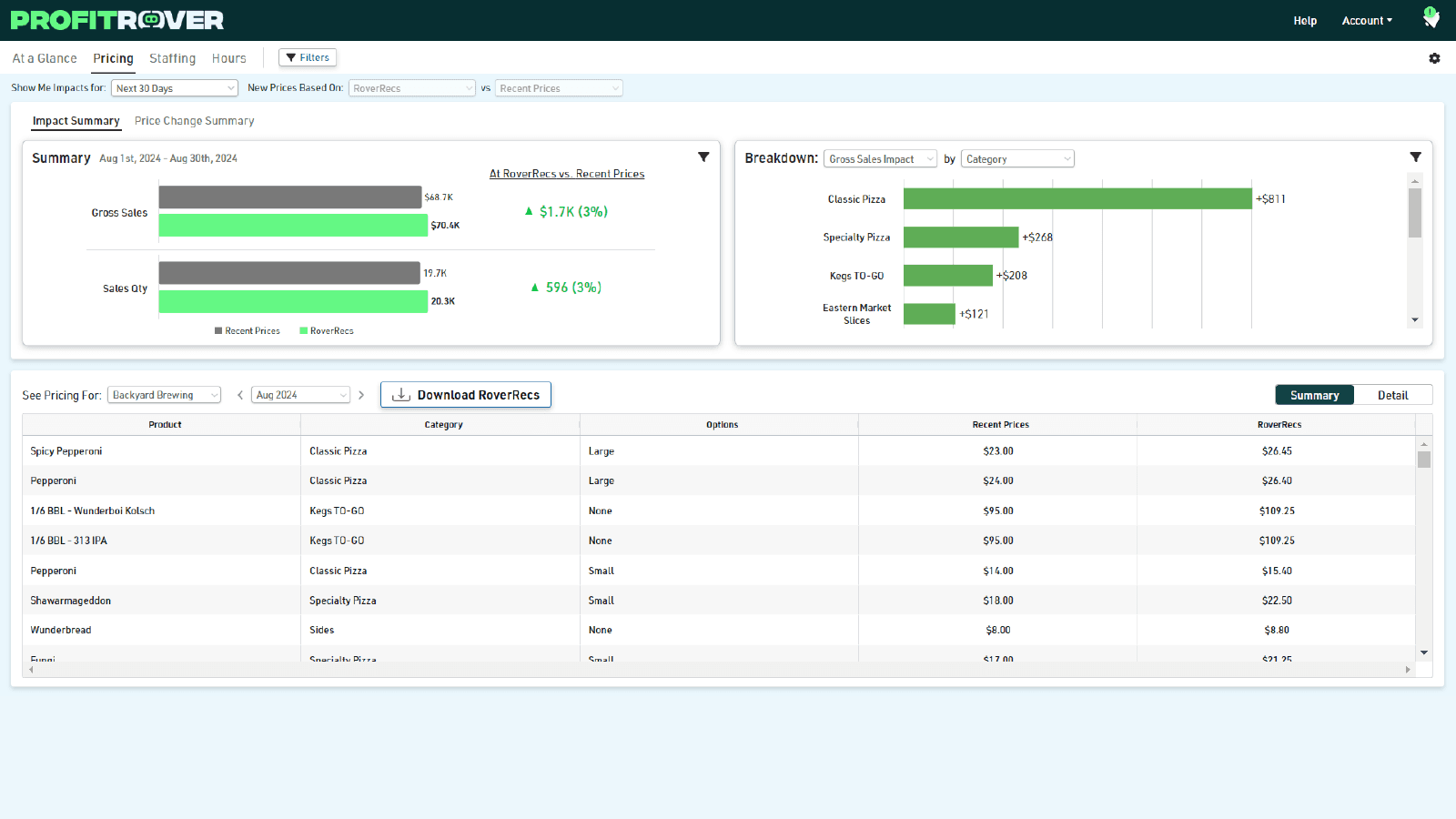This screenshot has width=1456, height=819.
Task: Go to next month with right chevron
Action: [361, 395]
